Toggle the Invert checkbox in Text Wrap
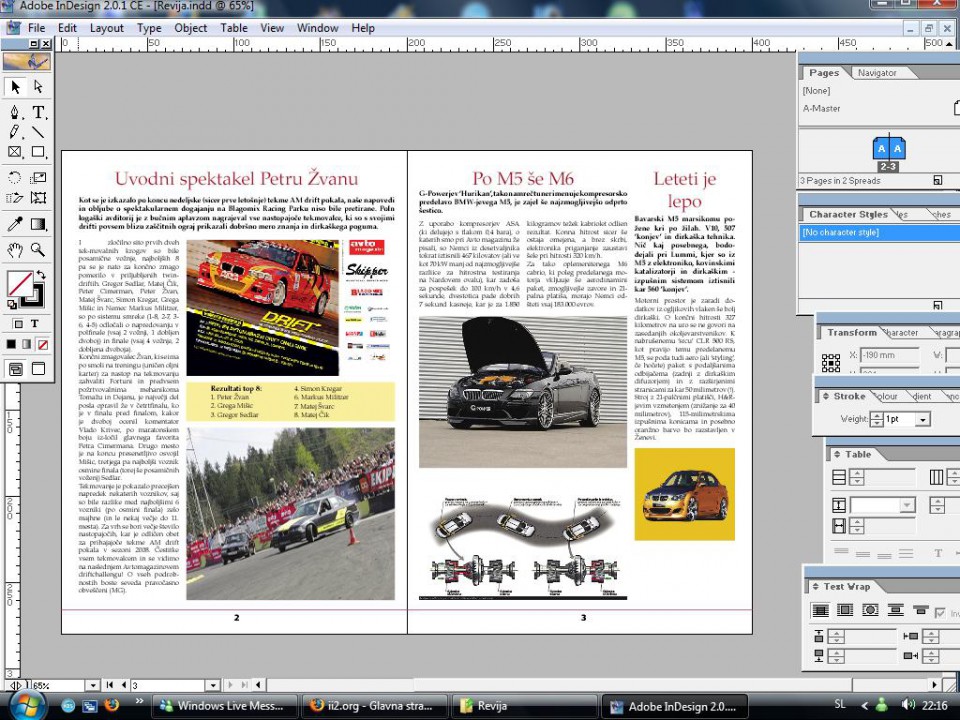 coord(940,612)
